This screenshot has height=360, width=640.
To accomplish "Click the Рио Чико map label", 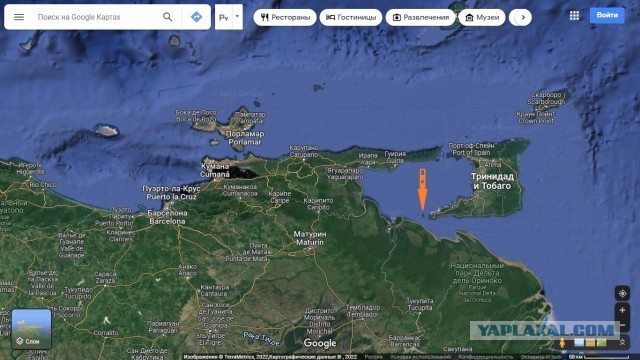I will [x=43, y=185].
